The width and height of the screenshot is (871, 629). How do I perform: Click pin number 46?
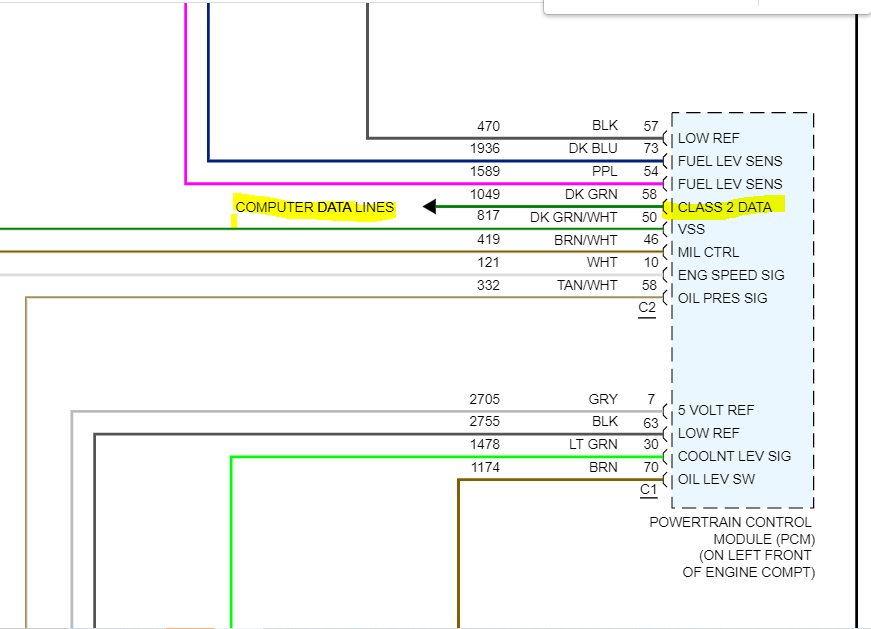650,240
